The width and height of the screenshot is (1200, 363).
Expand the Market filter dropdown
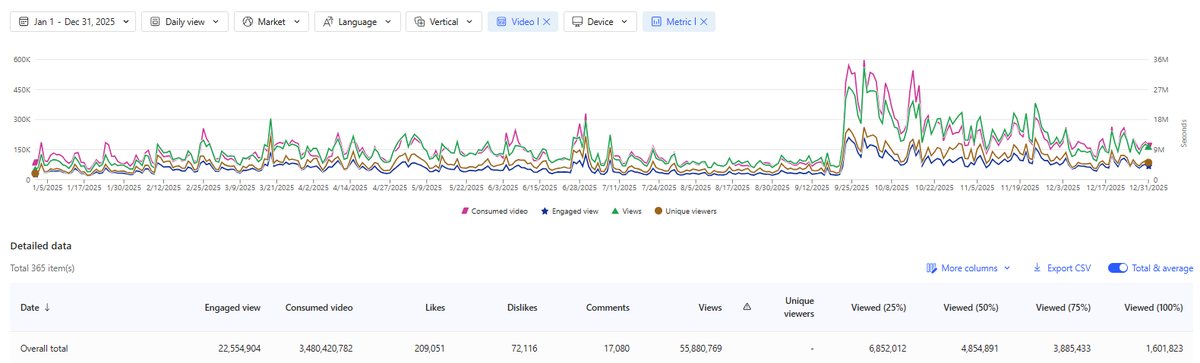click(x=271, y=21)
